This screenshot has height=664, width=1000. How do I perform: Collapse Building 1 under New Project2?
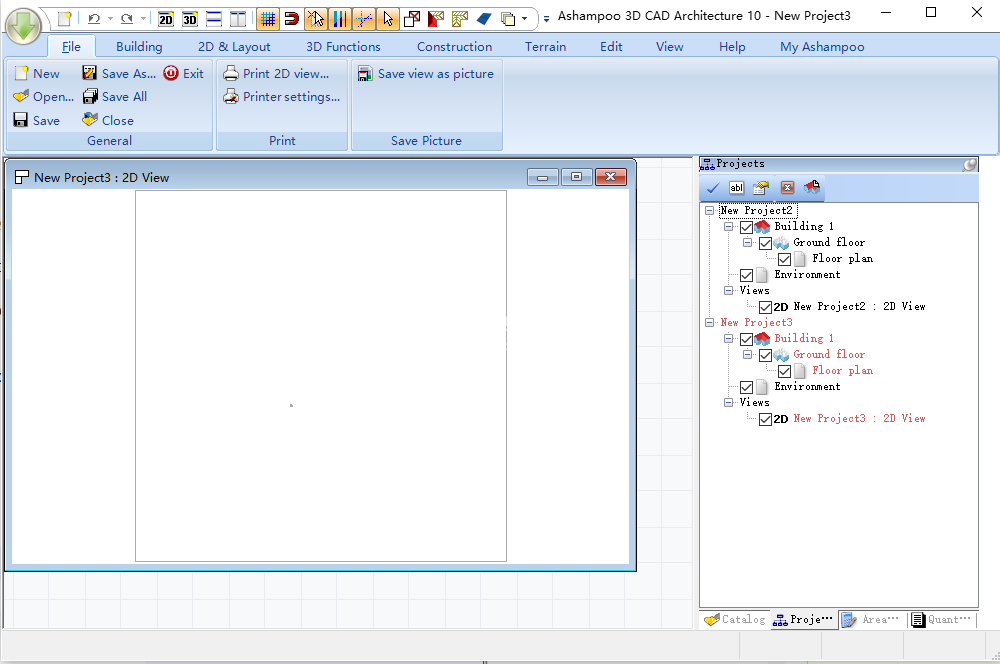[x=728, y=226]
